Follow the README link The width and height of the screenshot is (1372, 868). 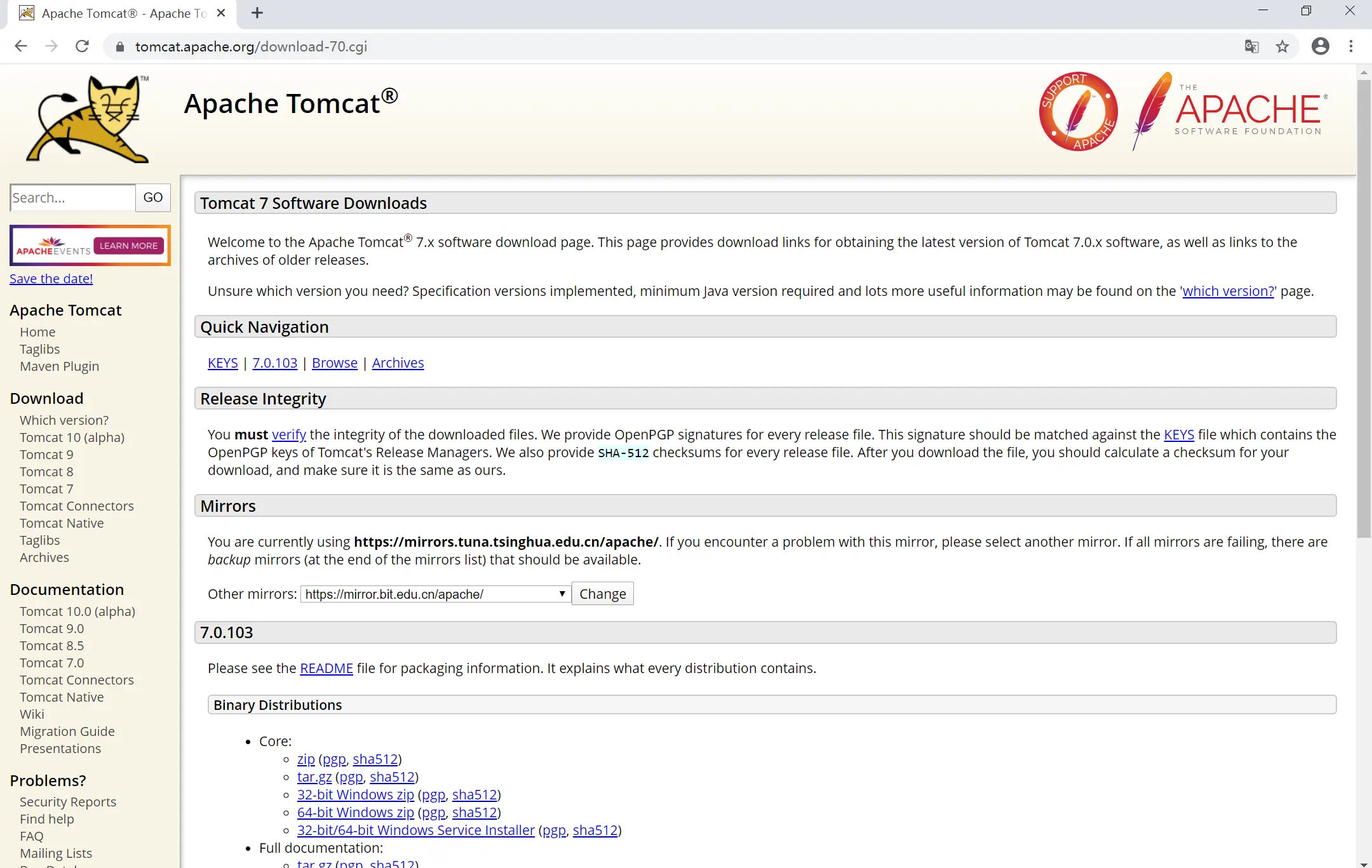point(326,668)
